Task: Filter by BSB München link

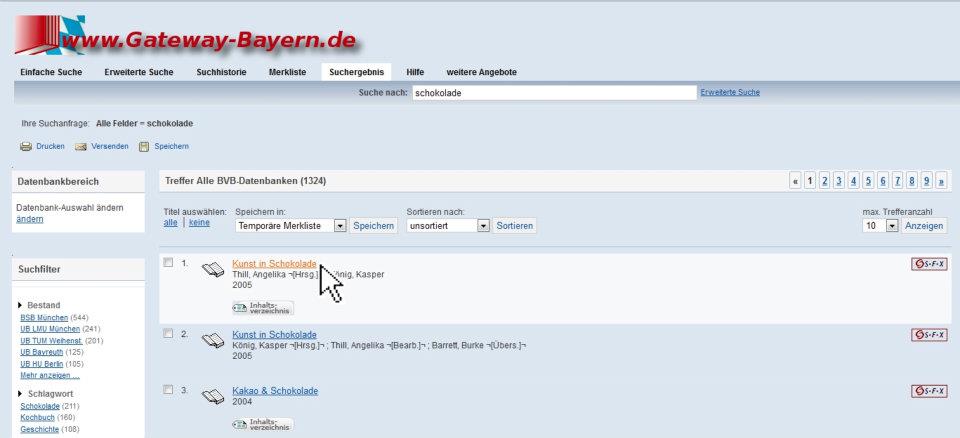Action: tap(44, 317)
